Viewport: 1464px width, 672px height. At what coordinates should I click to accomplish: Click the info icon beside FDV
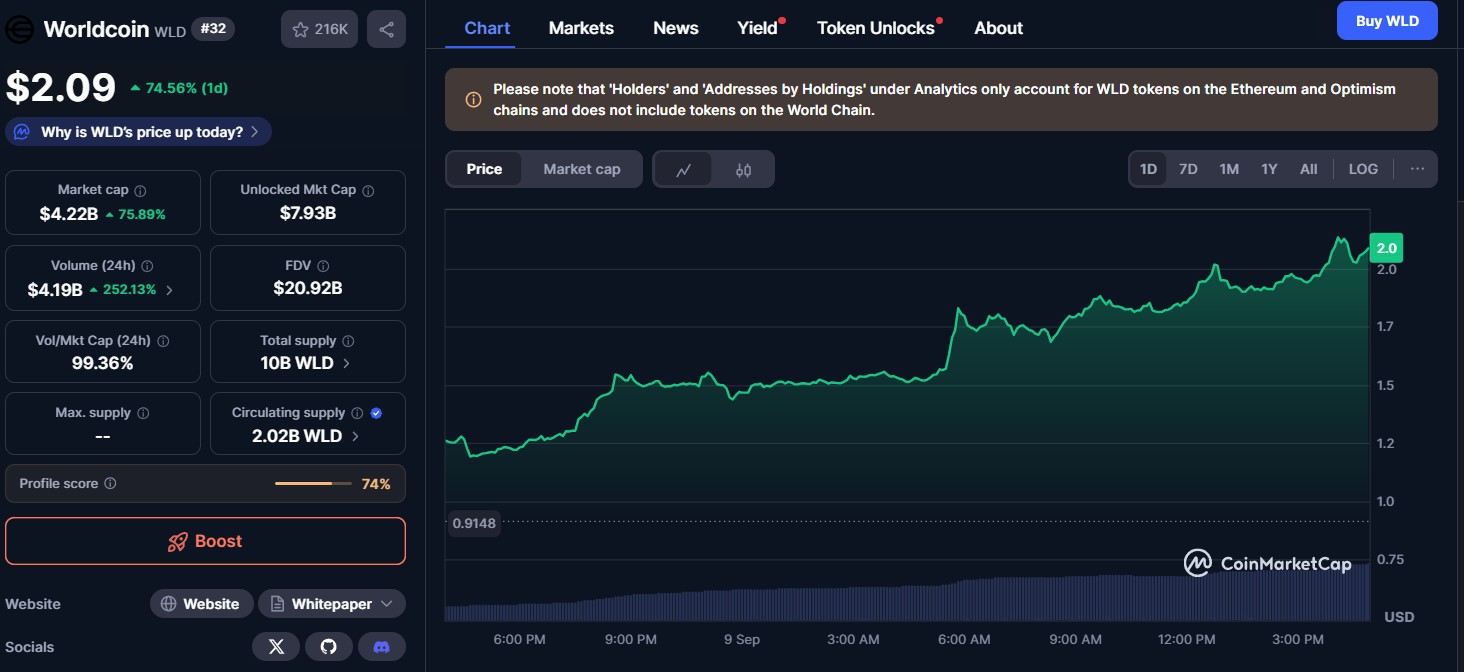tap(323, 266)
